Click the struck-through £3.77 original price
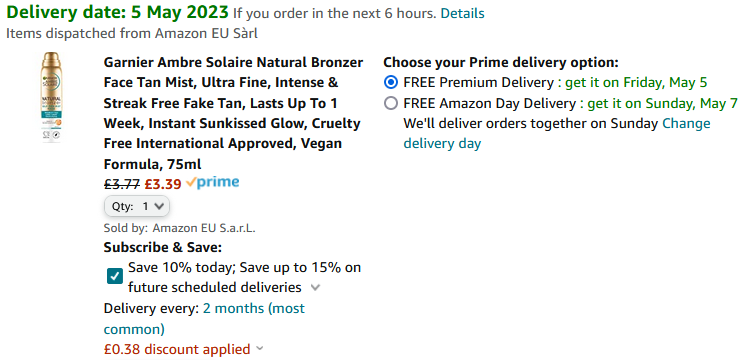753x360 pixels. 122,184
